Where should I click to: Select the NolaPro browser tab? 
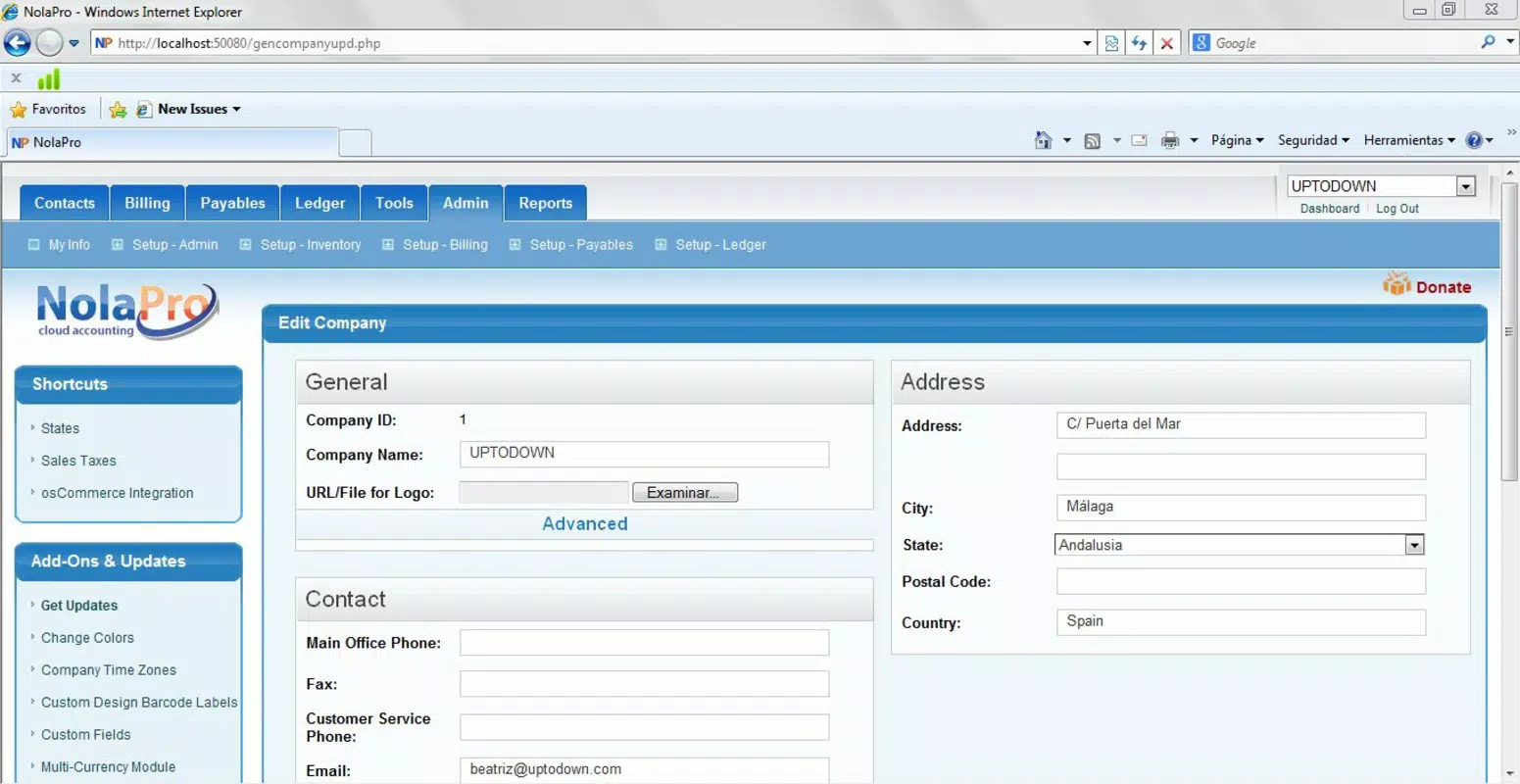tap(172, 142)
